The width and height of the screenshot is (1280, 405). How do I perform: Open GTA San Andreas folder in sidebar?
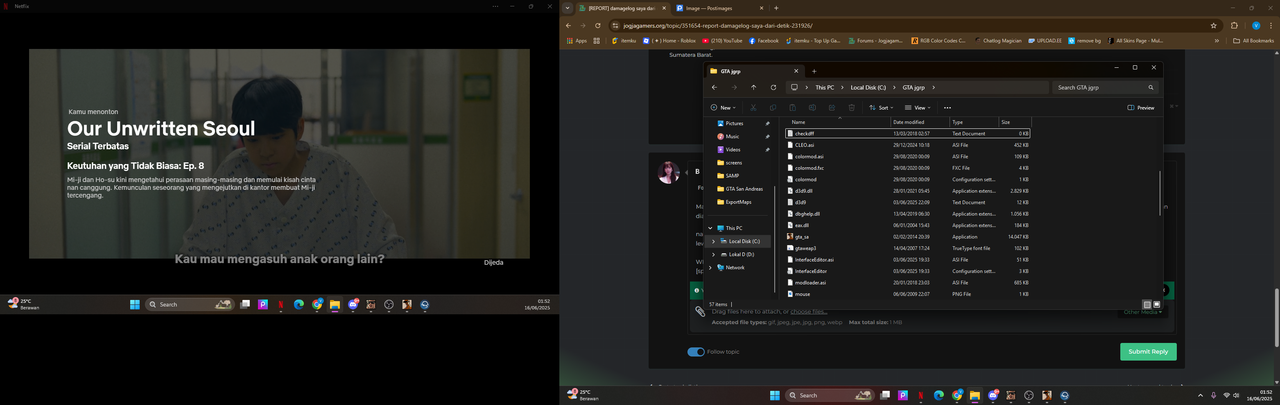coord(742,188)
